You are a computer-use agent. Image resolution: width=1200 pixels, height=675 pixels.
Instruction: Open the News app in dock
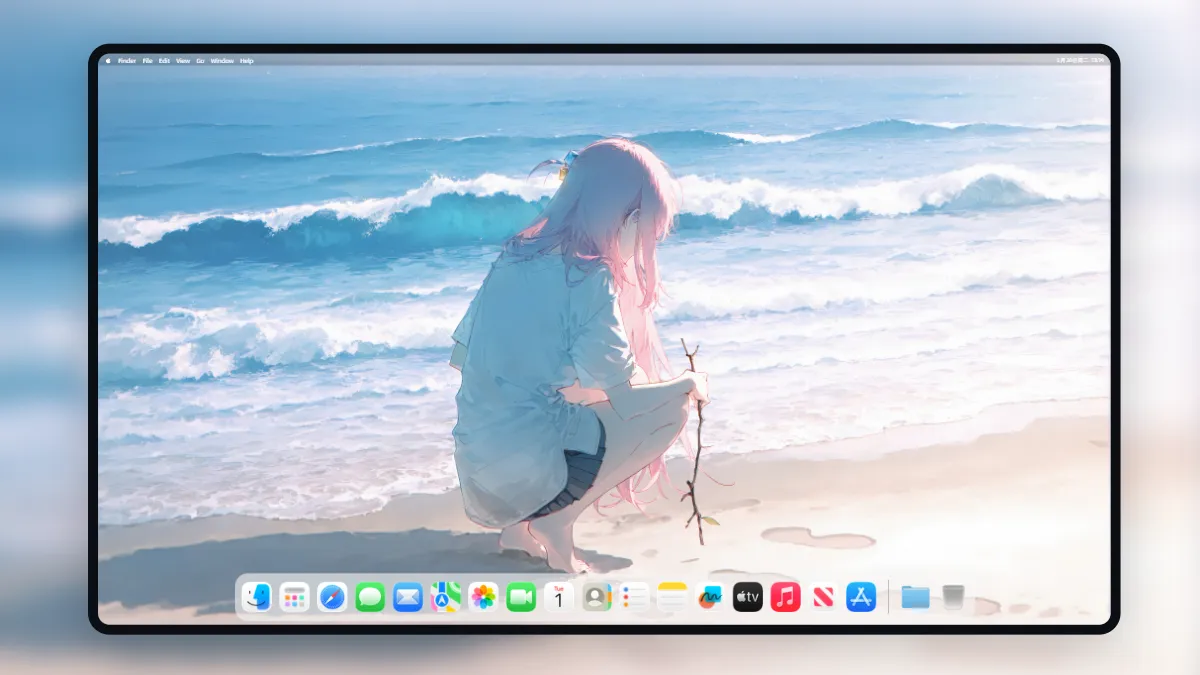824,597
